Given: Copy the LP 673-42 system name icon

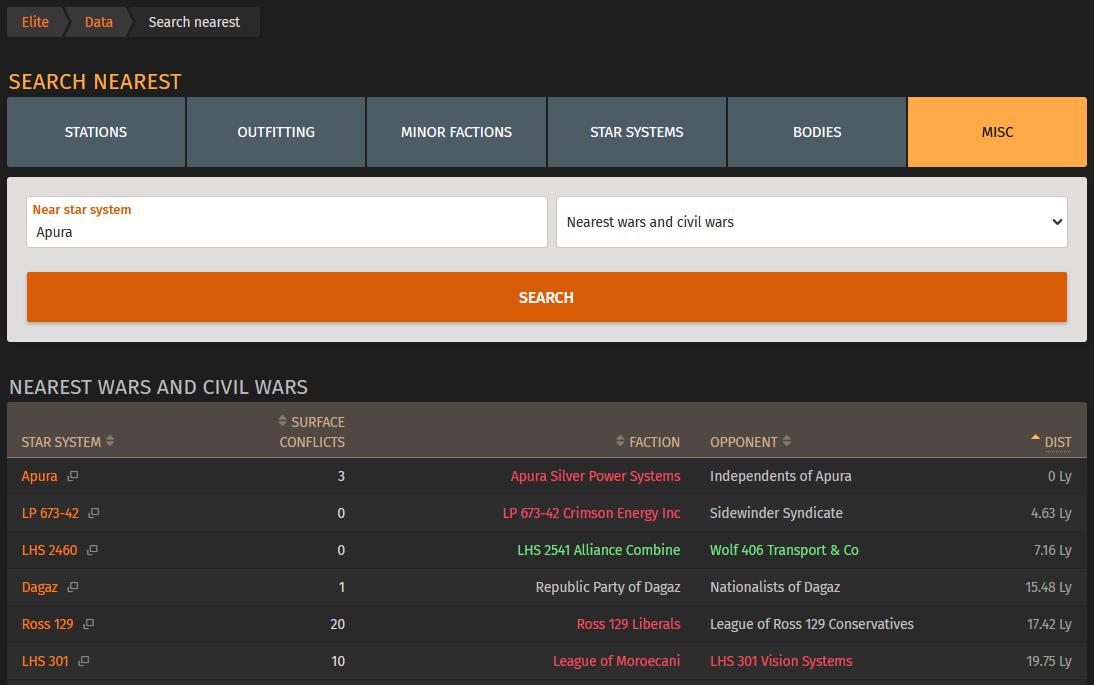Looking at the screenshot, I should point(93,513).
